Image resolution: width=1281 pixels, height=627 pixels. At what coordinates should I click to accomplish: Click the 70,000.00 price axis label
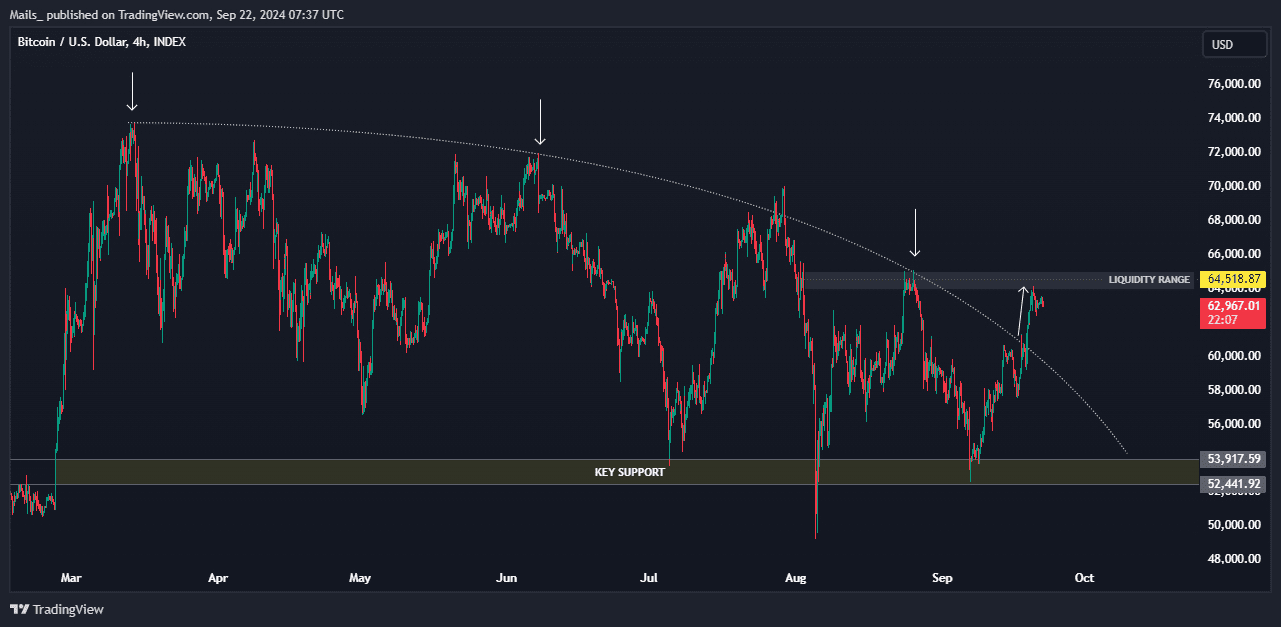[1236, 186]
